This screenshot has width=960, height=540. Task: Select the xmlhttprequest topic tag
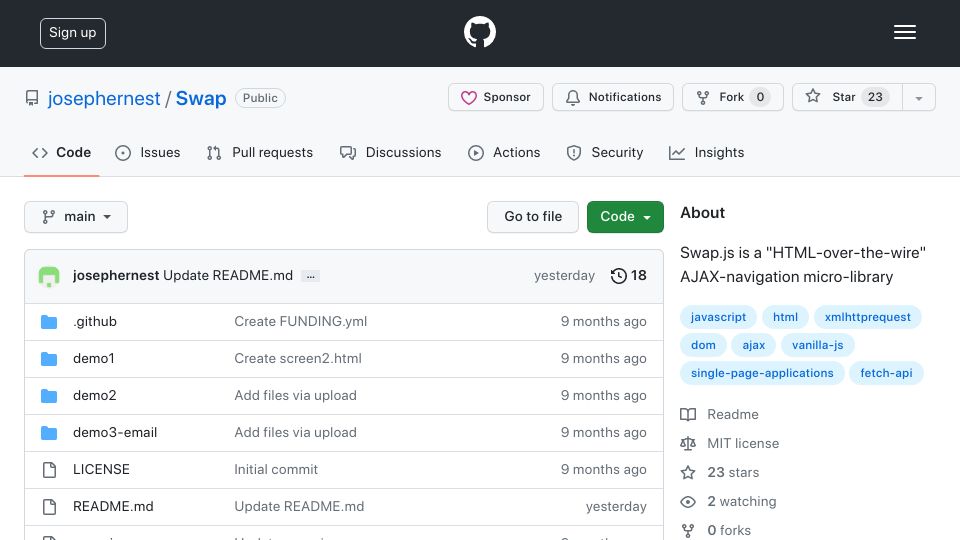coord(868,317)
